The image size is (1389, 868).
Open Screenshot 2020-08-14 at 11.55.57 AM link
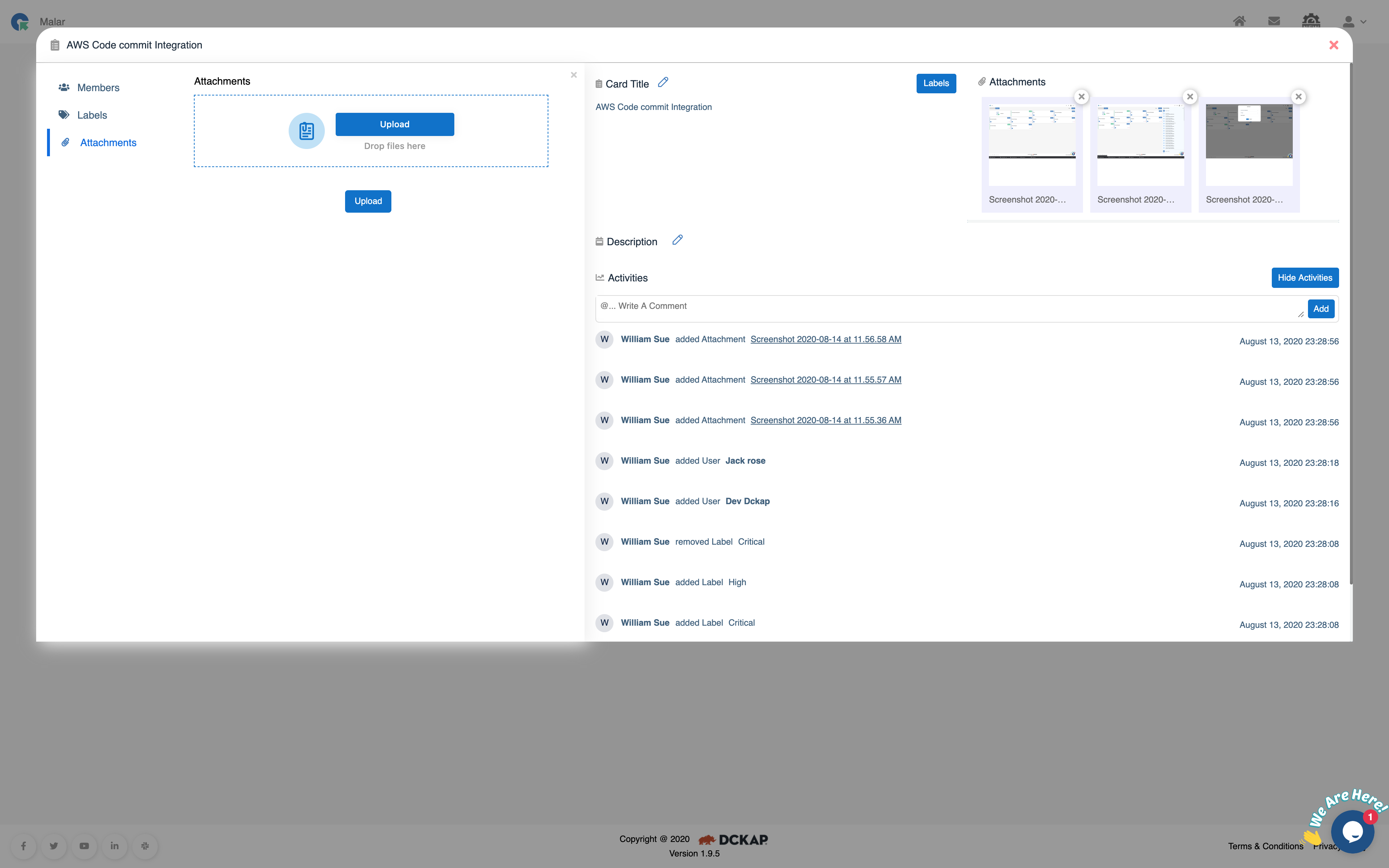tap(826, 379)
